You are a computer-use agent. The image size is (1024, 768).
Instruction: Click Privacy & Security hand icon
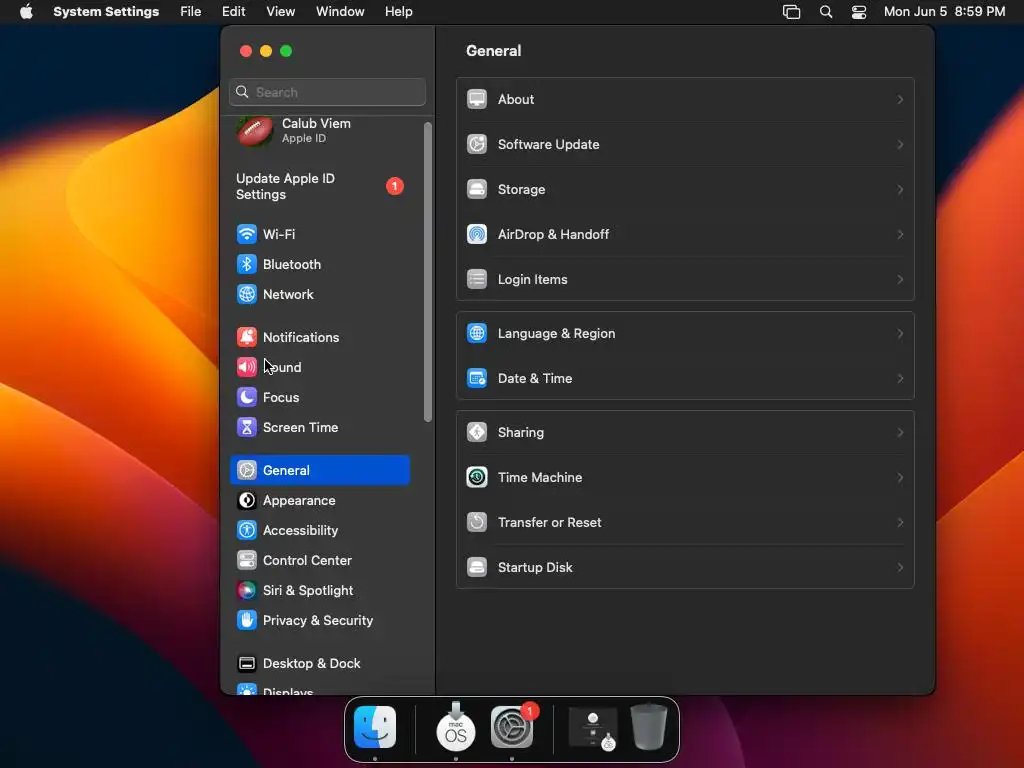tap(246, 620)
